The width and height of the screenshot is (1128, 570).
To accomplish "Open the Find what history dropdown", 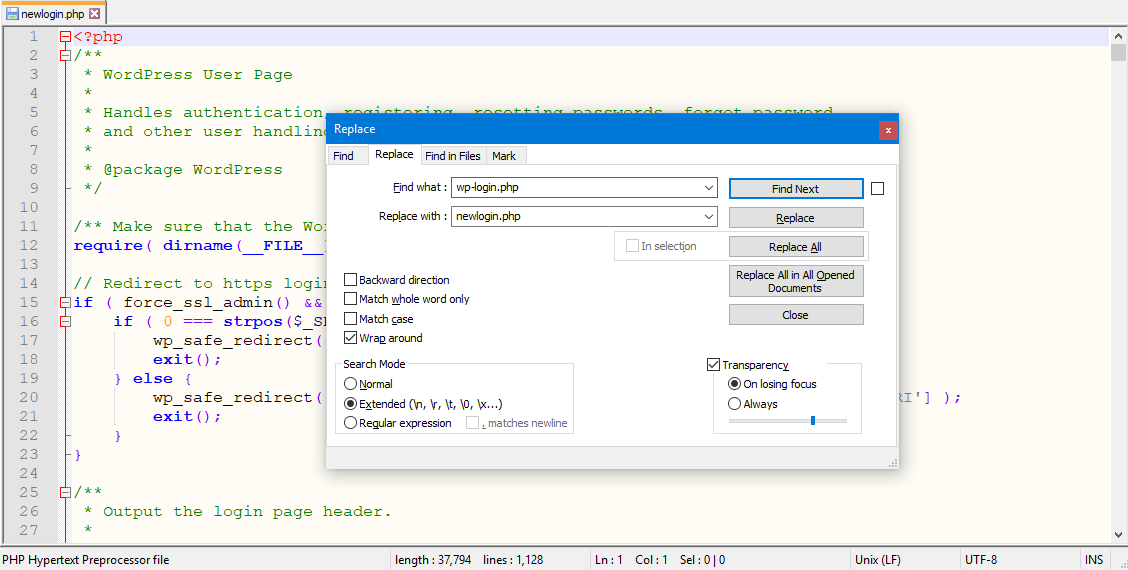I will [x=710, y=188].
